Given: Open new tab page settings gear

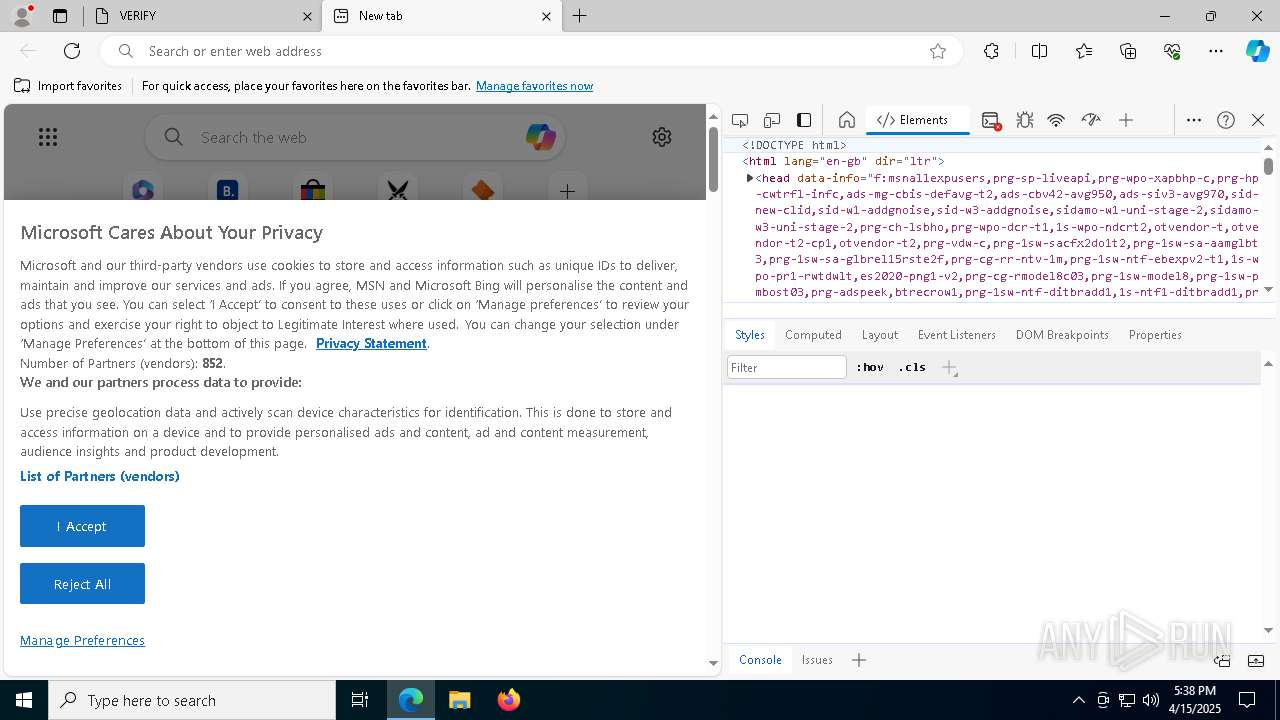Looking at the screenshot, I should pyautogui.click(x=662, y=137).
